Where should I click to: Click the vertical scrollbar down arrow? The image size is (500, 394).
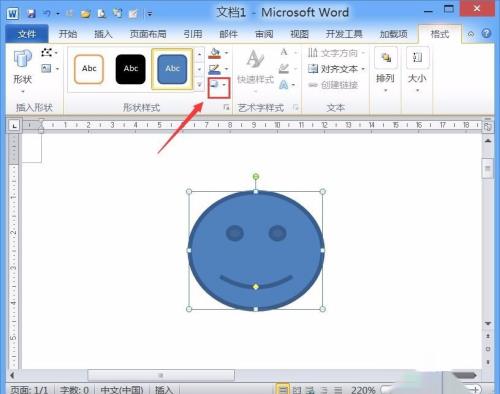click(x=488, y=324)
